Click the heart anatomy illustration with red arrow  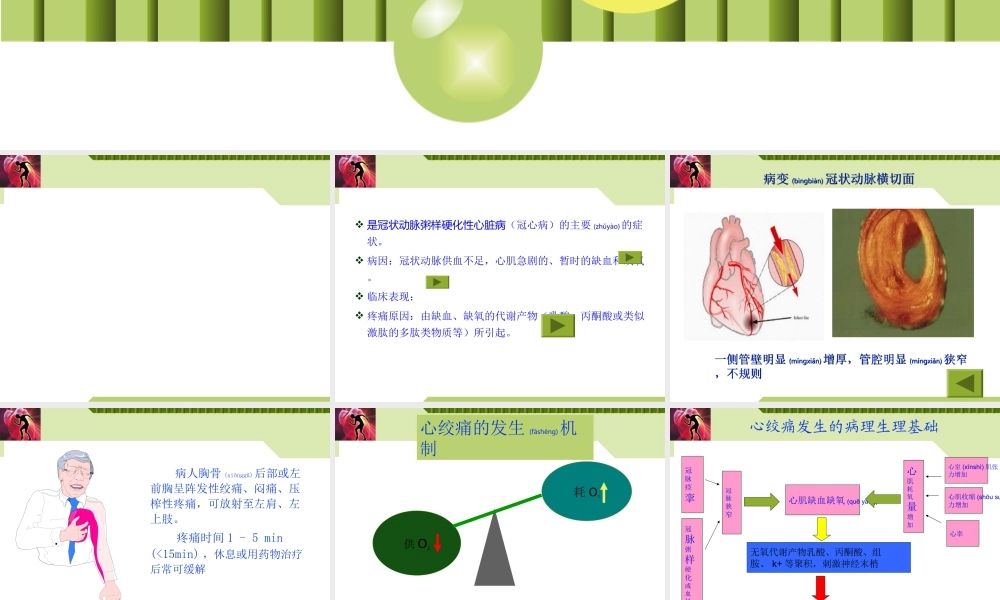point(750,275)
